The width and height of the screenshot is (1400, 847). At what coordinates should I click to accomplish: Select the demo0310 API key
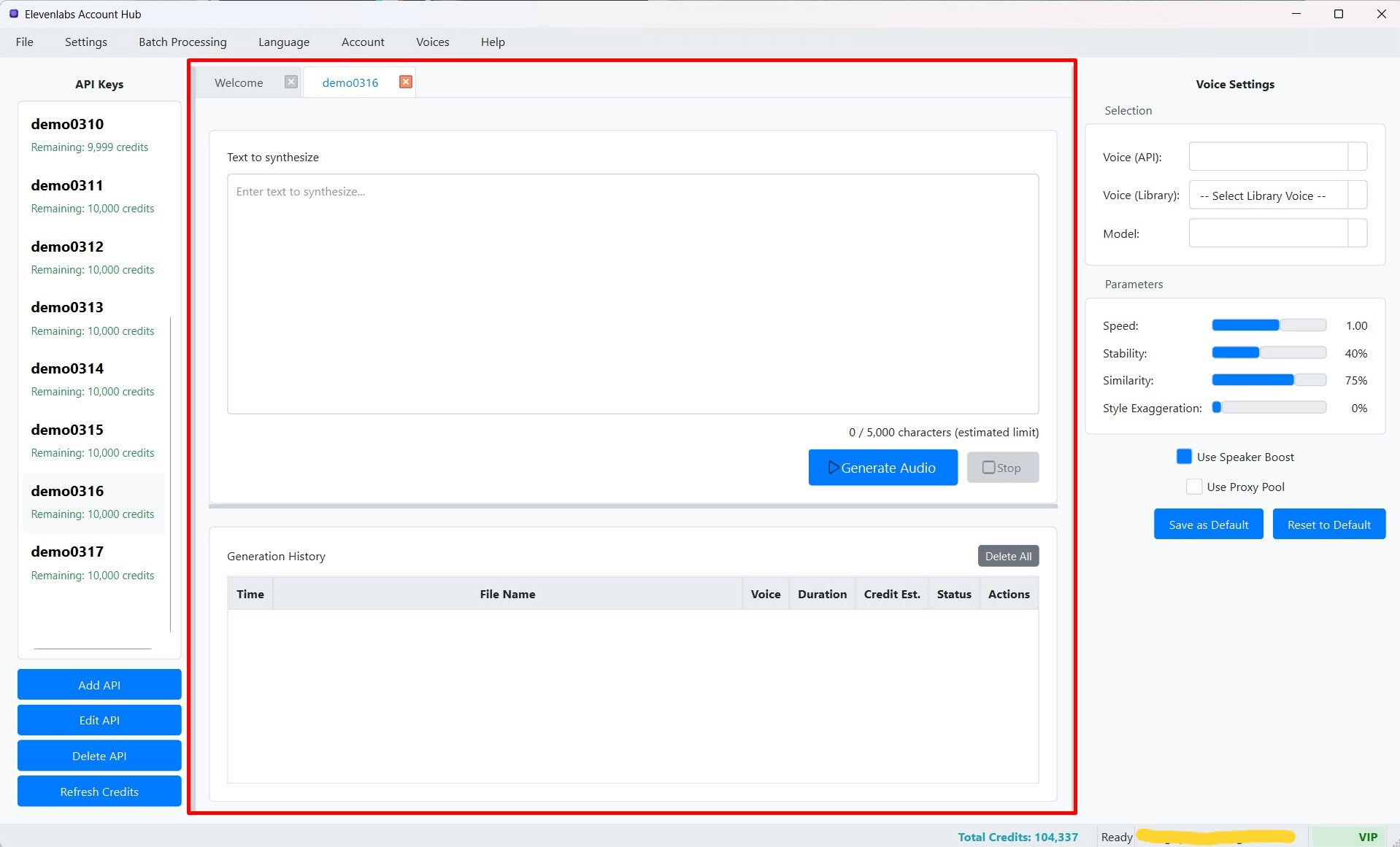[93, 135]
